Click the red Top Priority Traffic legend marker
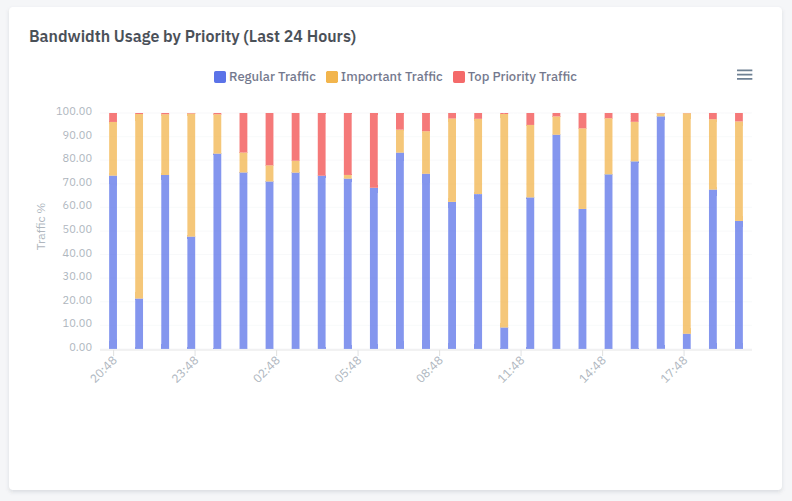This screenshot has width=792, height=501. point(459,77)
